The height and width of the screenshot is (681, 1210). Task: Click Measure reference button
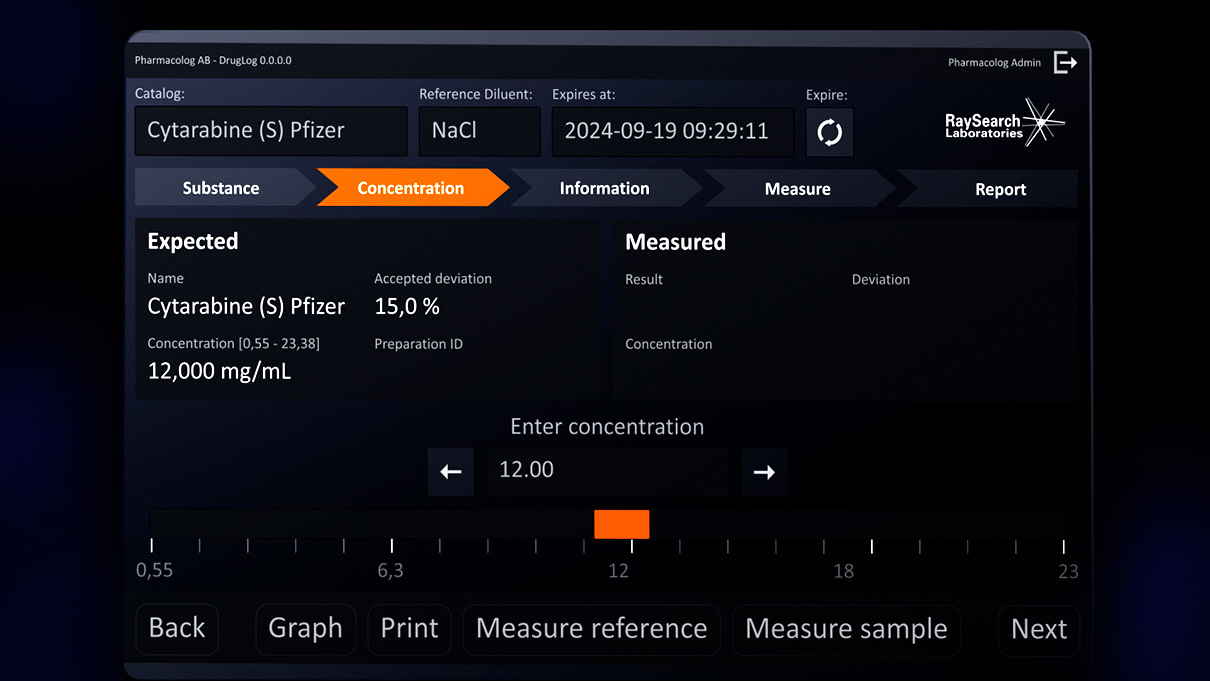(x=591, y=629)
